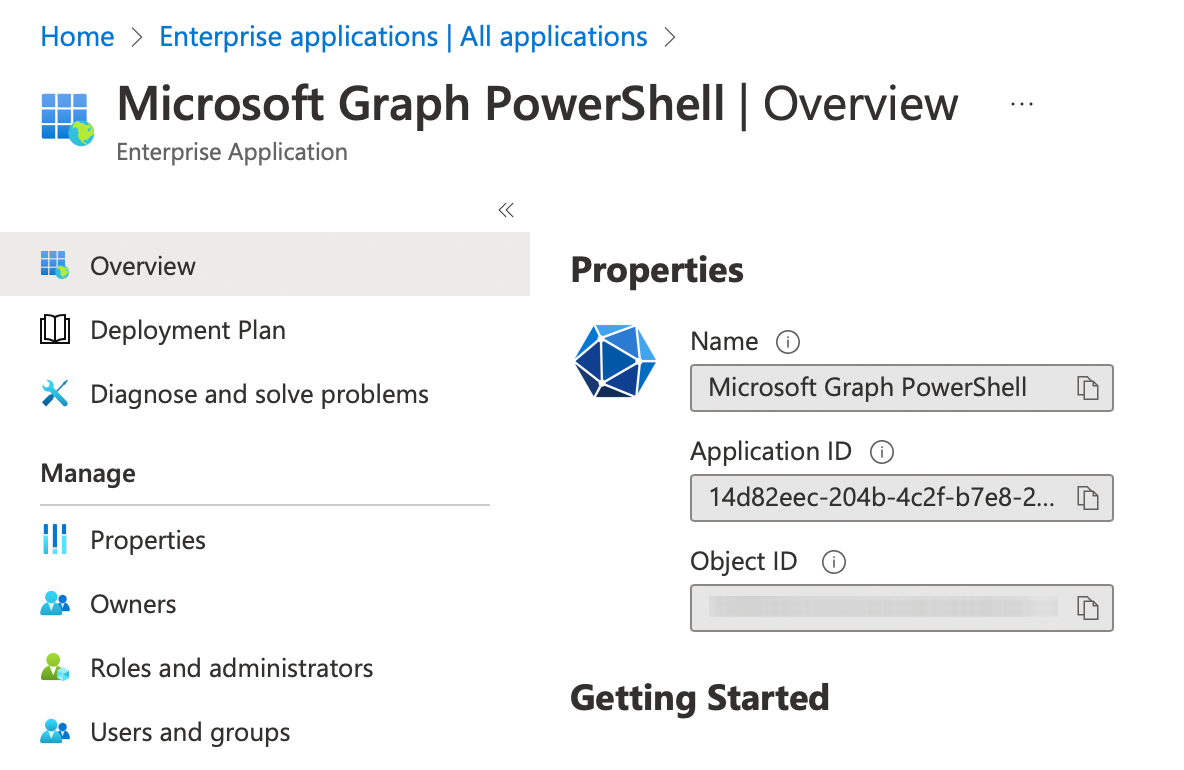Viewport: 1184px width, 770px height.
Task: Open Enterprise applications | All applications breadcrumb
Action: tap(403, 36)
